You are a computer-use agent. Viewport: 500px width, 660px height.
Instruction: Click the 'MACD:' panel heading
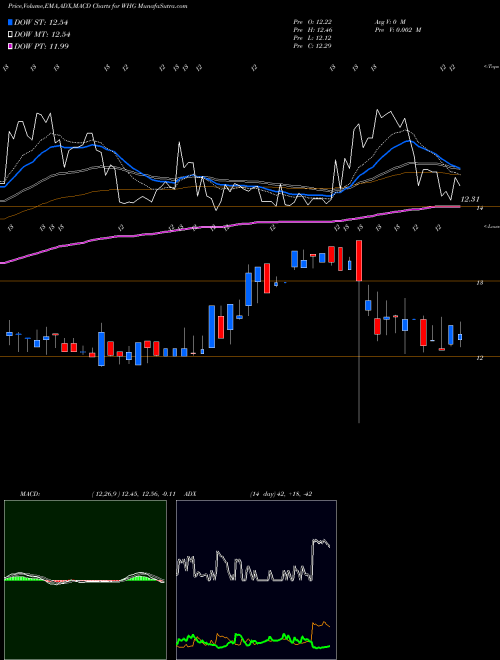pos(30,494)
